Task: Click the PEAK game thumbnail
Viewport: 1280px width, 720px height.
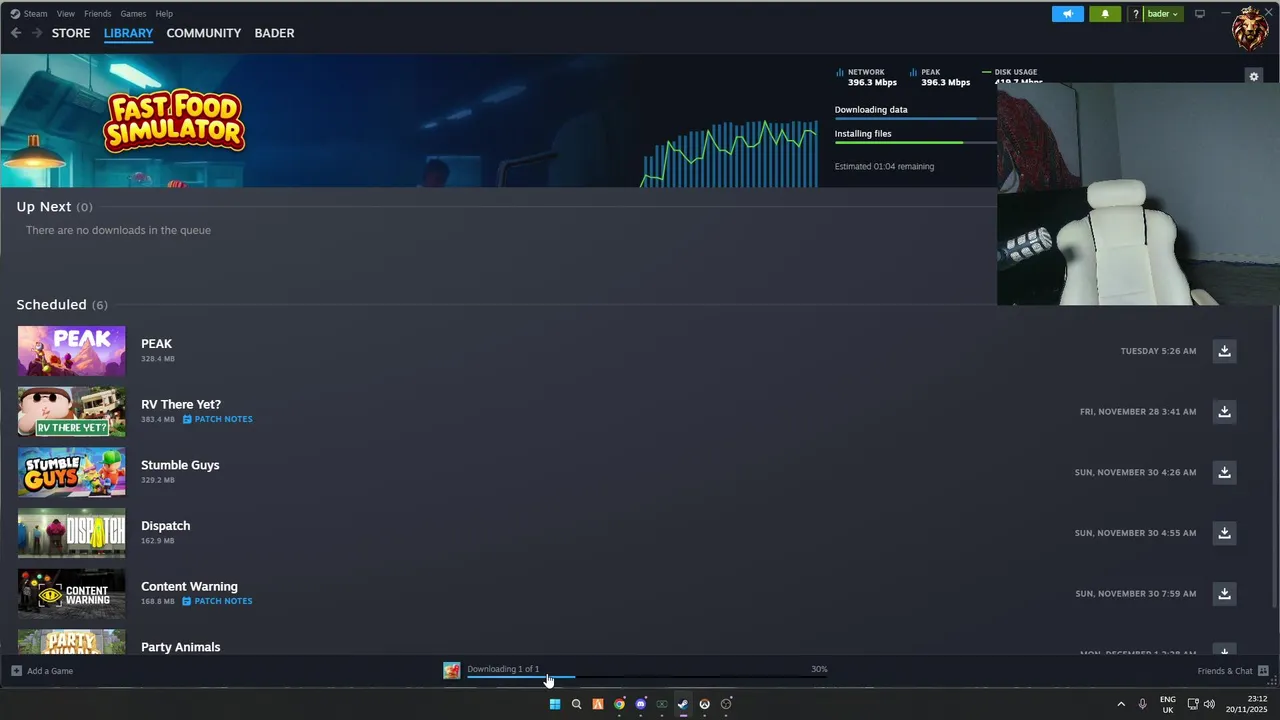Action: pyautogui.click(x=72, y=351)
